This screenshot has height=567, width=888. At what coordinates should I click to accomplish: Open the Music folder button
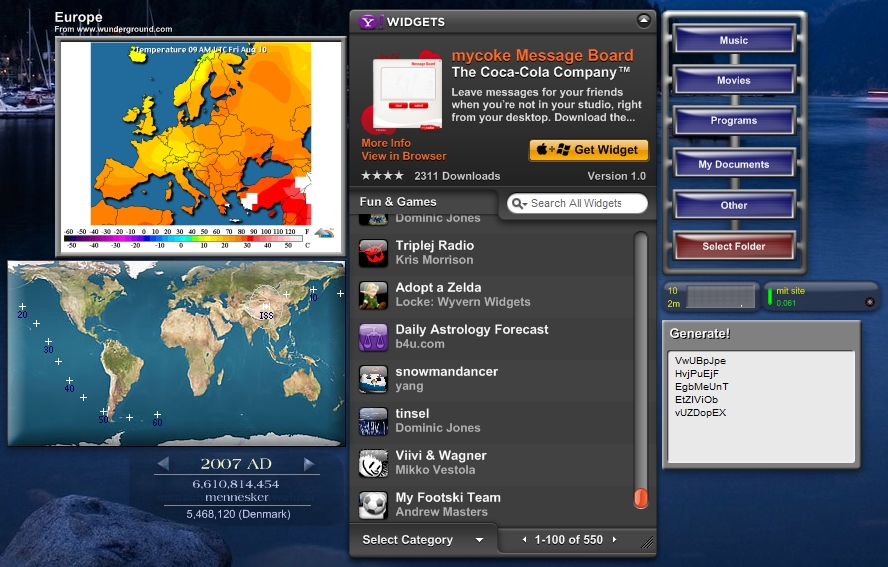click(x=734, y=41)
